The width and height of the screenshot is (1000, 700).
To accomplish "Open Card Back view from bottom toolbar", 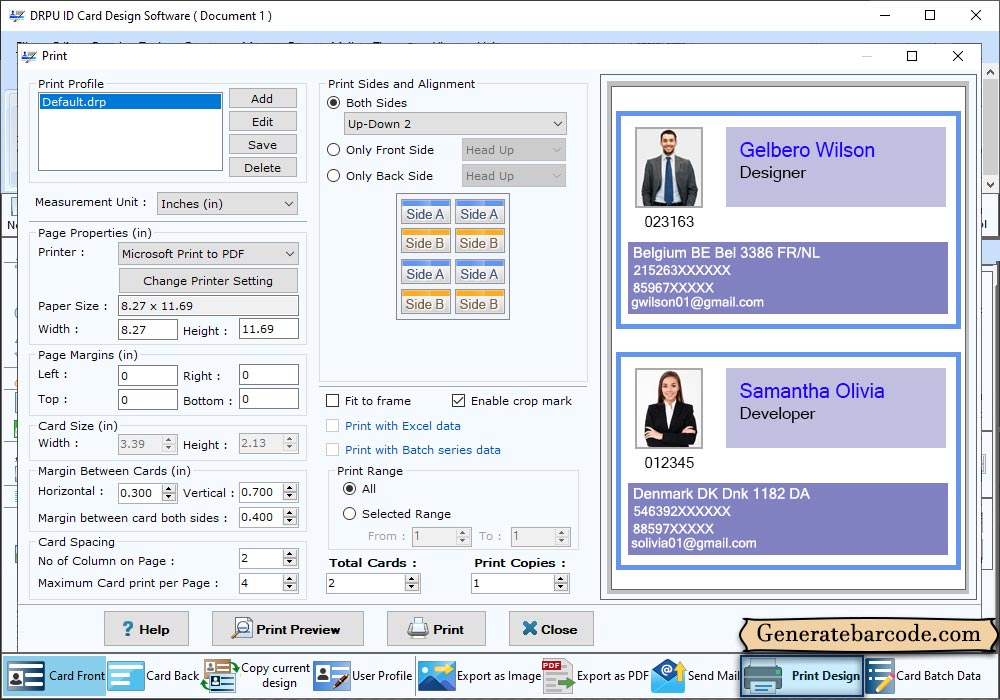I will (x=154, y=676).
